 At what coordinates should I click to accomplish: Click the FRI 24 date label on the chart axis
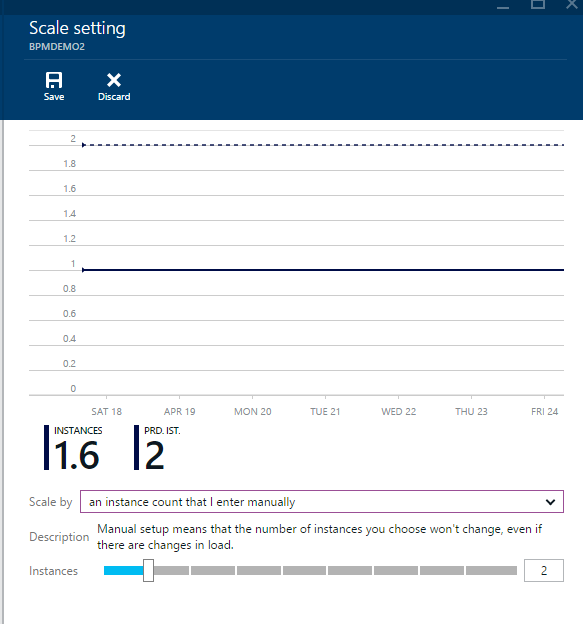coord(544,411)
